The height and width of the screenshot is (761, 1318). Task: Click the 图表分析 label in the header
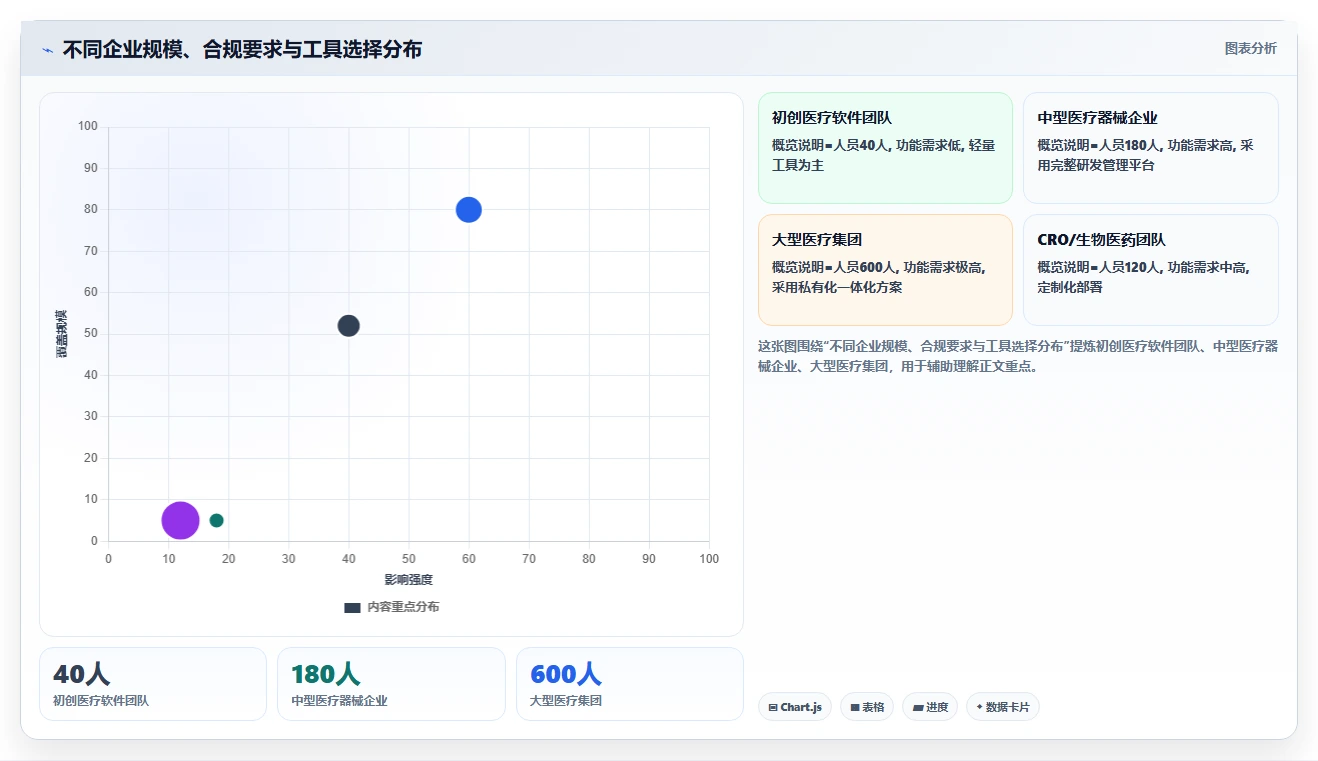pyautogui.click(x=1250, y=48)
